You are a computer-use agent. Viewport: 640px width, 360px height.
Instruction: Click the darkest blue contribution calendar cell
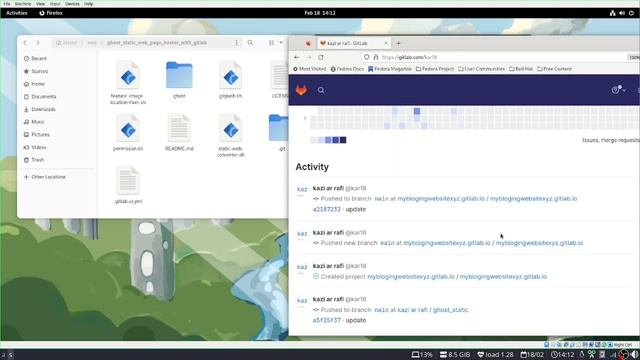417,111
